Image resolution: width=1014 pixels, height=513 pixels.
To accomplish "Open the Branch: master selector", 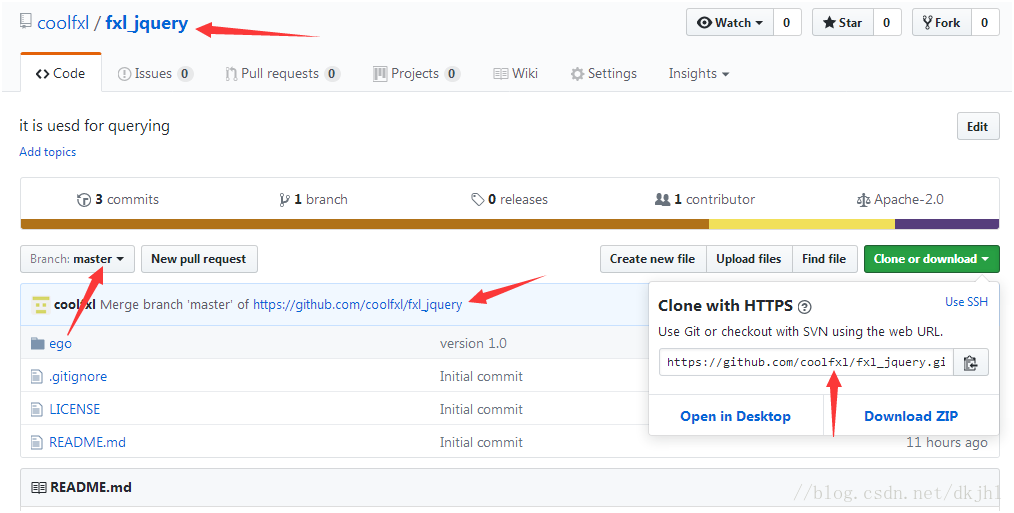I will click(77, 259).
